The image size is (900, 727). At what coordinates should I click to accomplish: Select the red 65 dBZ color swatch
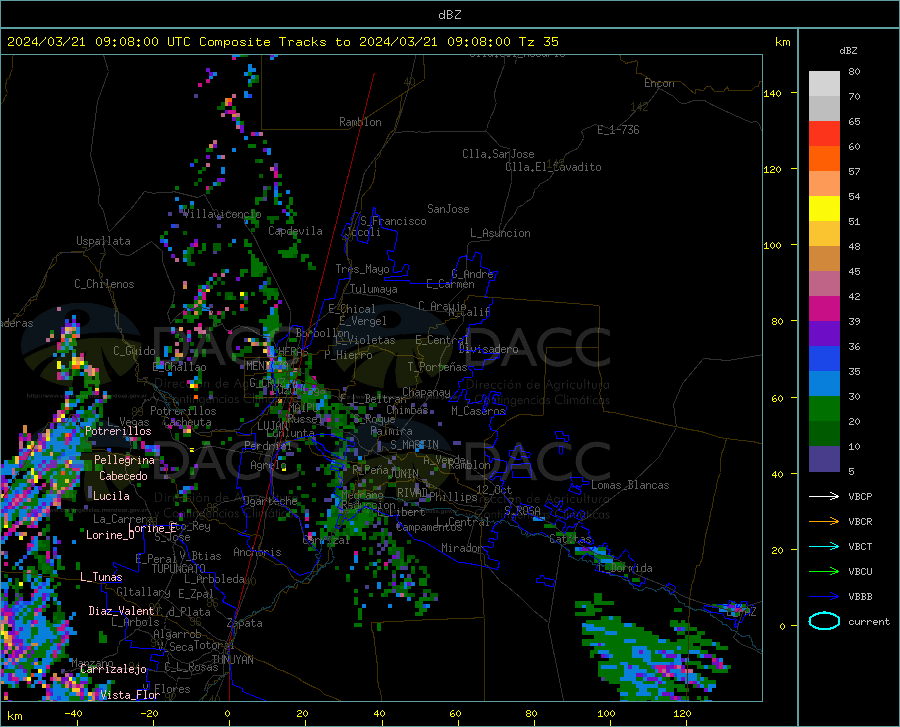pyautogui.click(x=824, y=134)
